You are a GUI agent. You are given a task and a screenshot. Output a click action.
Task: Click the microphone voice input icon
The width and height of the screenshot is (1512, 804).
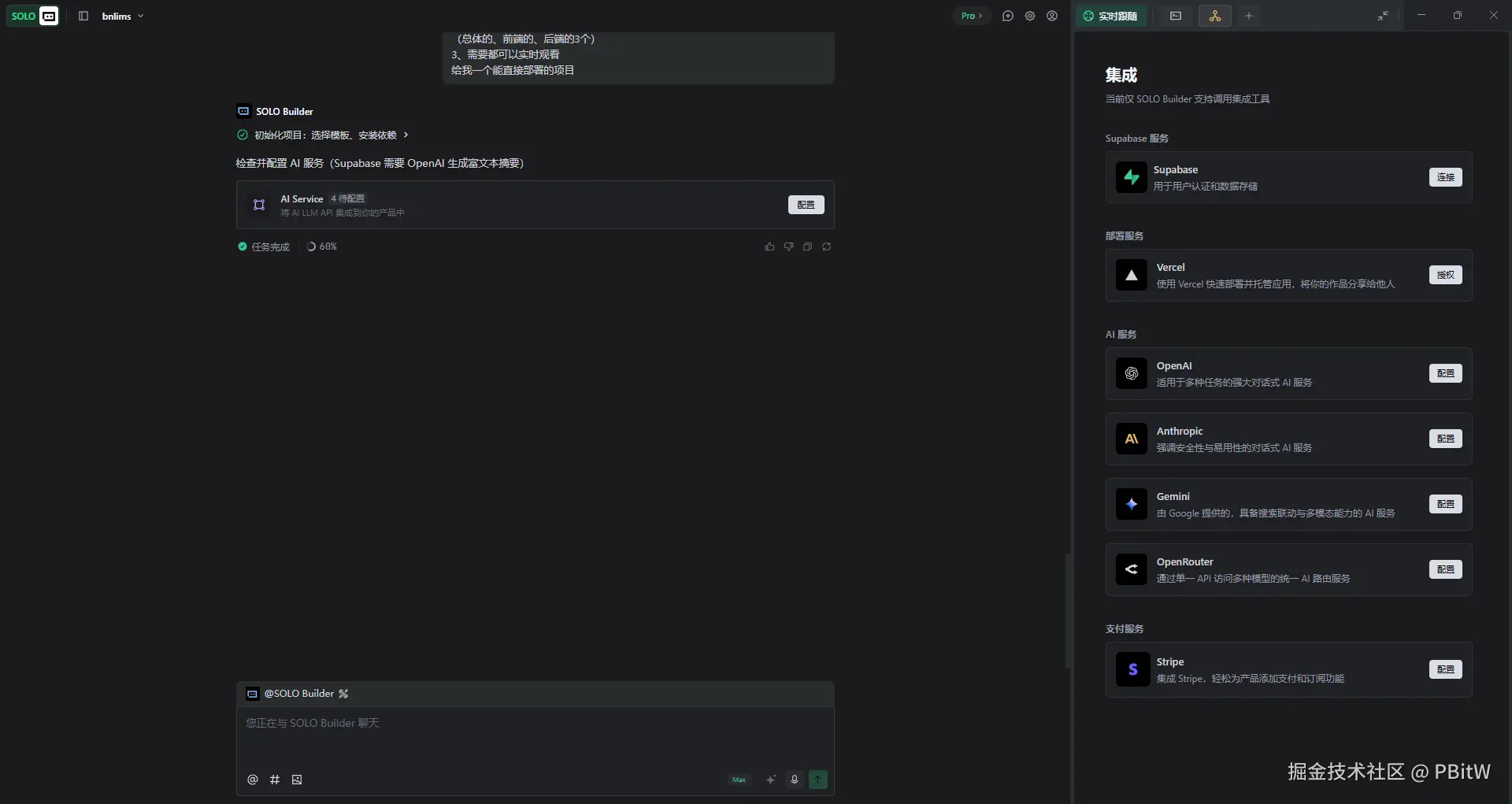coord(795,780)
